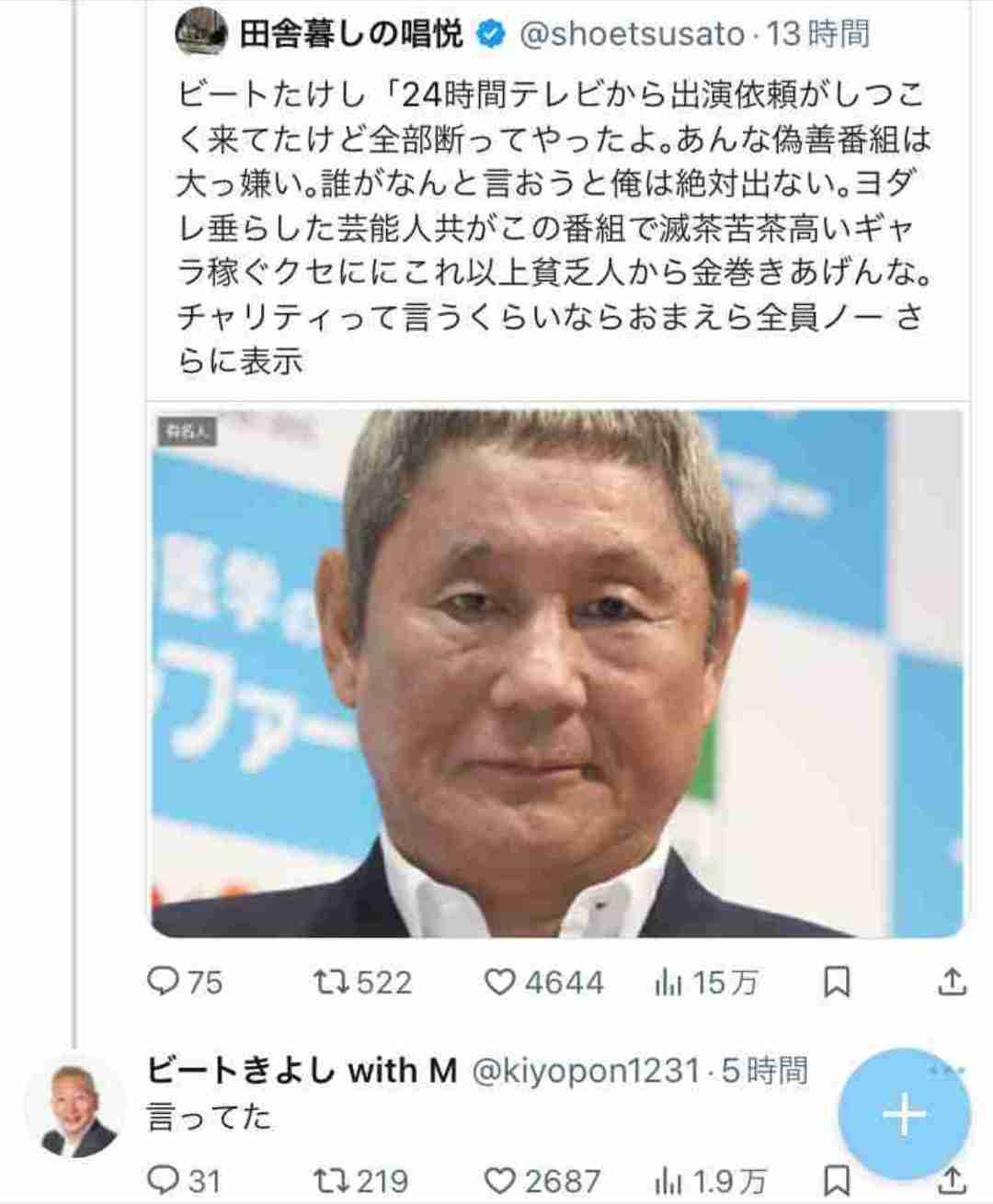Bookmark the tweet with 4644 likes

(836, 983)
